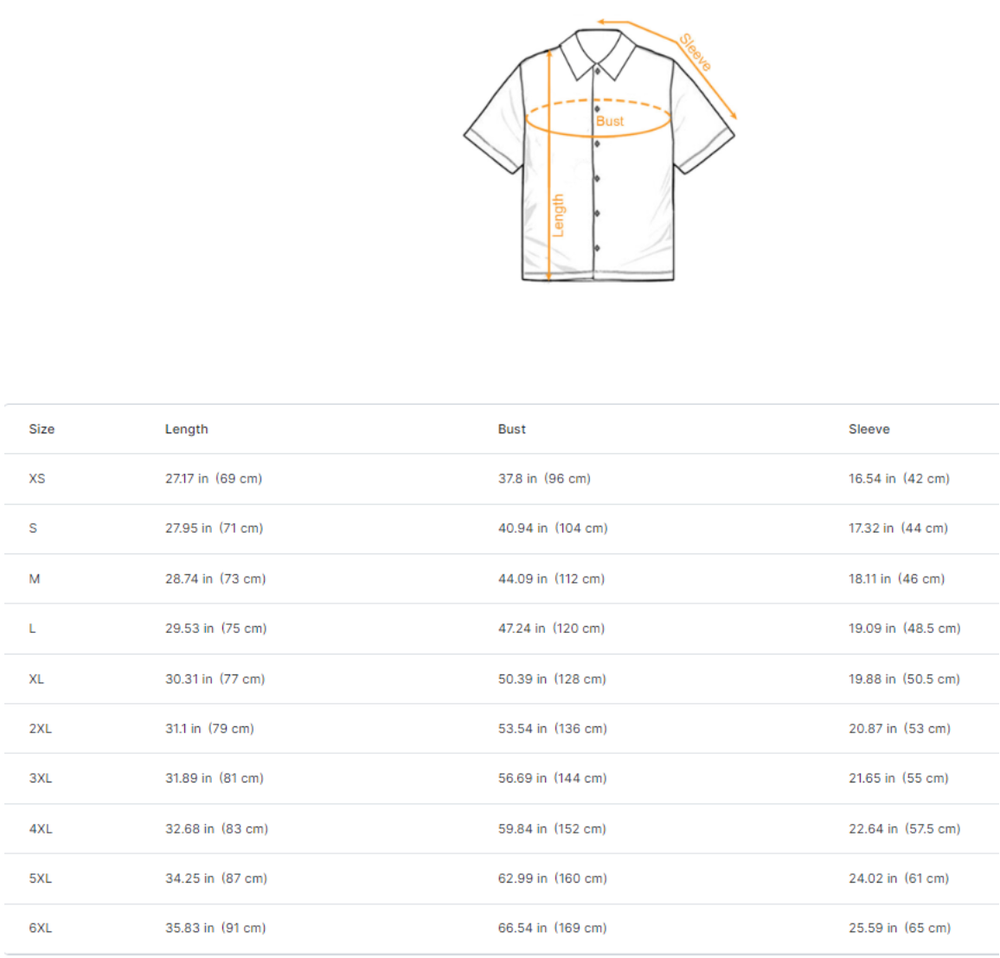
Task: Choose the 3XL size row label
Action: tap(40, 778)
